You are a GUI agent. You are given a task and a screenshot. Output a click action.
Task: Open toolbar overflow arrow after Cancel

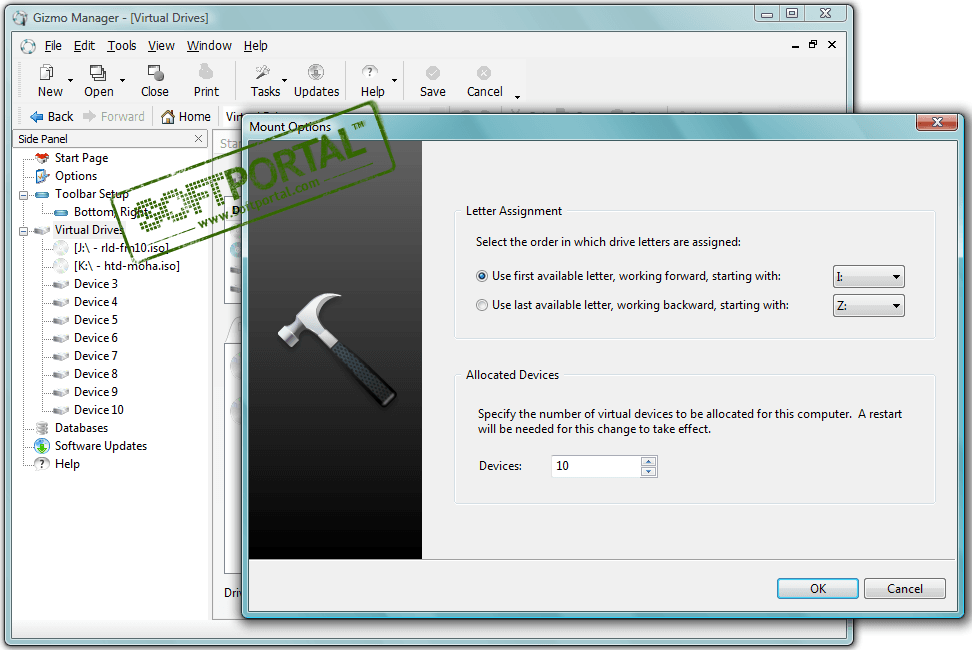pyautogui.click(x=517, y=97)
